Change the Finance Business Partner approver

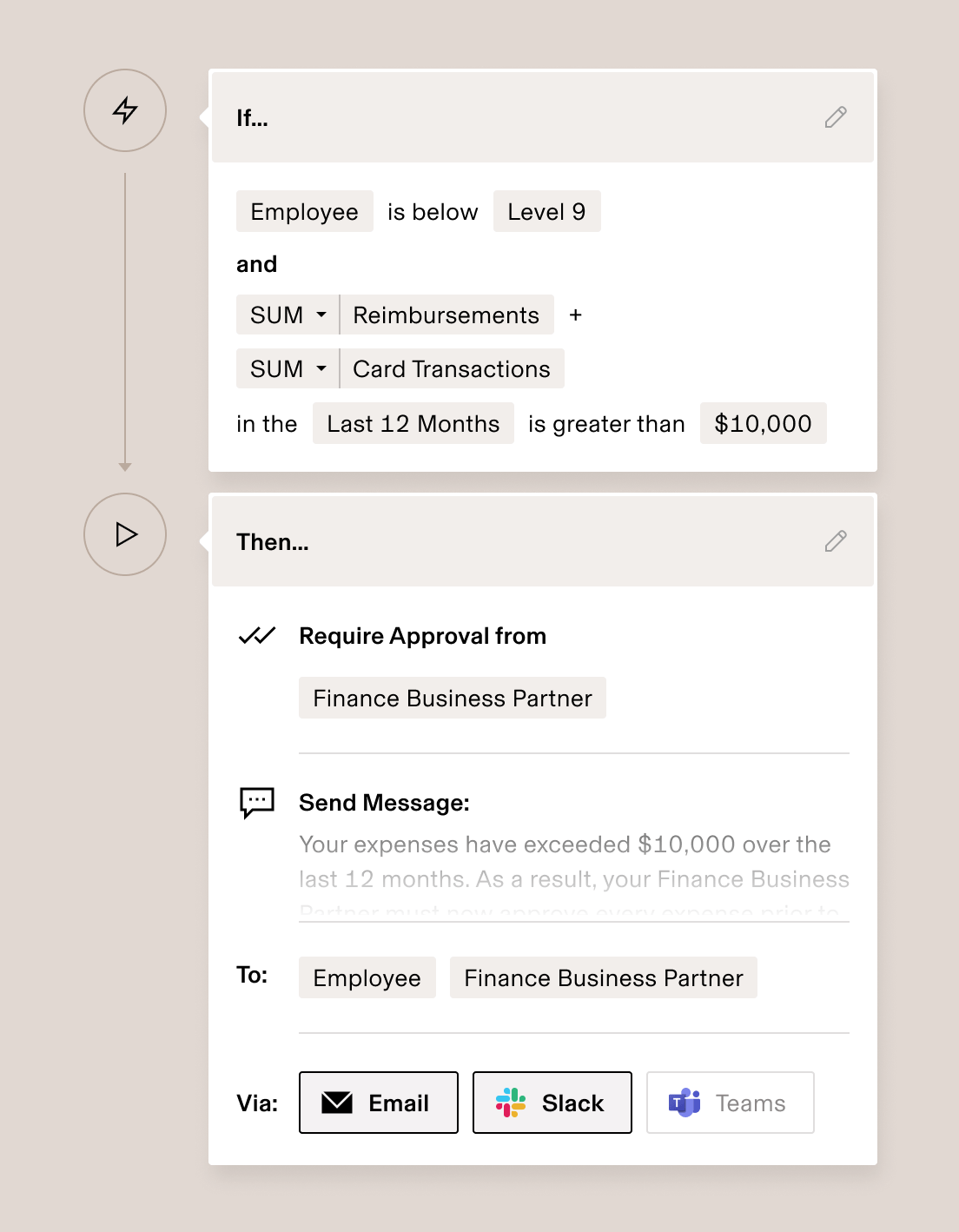point(452,698)
